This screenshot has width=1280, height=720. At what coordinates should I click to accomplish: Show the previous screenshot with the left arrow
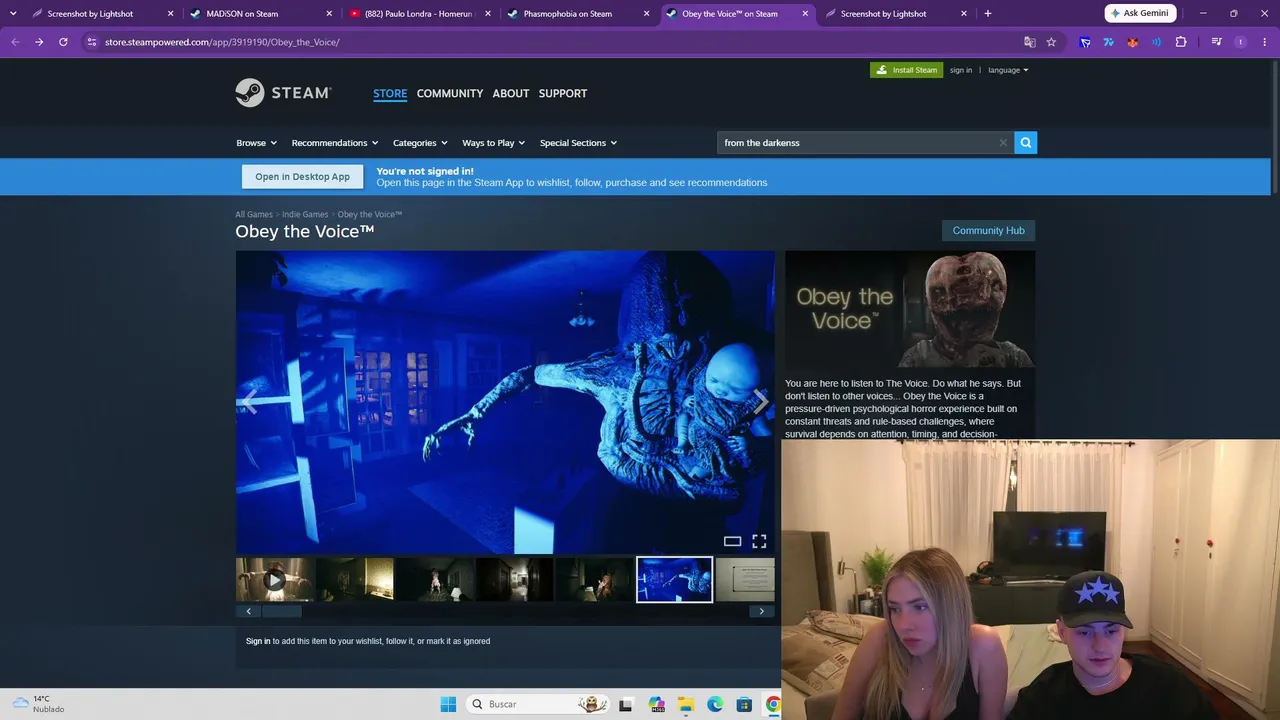pos(249,402)
